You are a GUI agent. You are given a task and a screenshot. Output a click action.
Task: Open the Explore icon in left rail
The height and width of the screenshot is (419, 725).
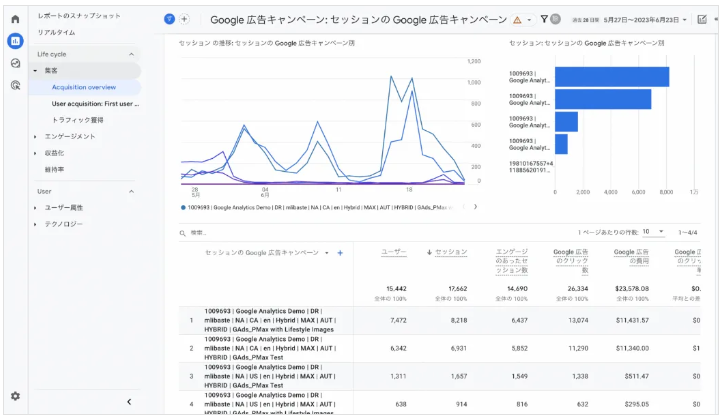[x=15, y=63]
